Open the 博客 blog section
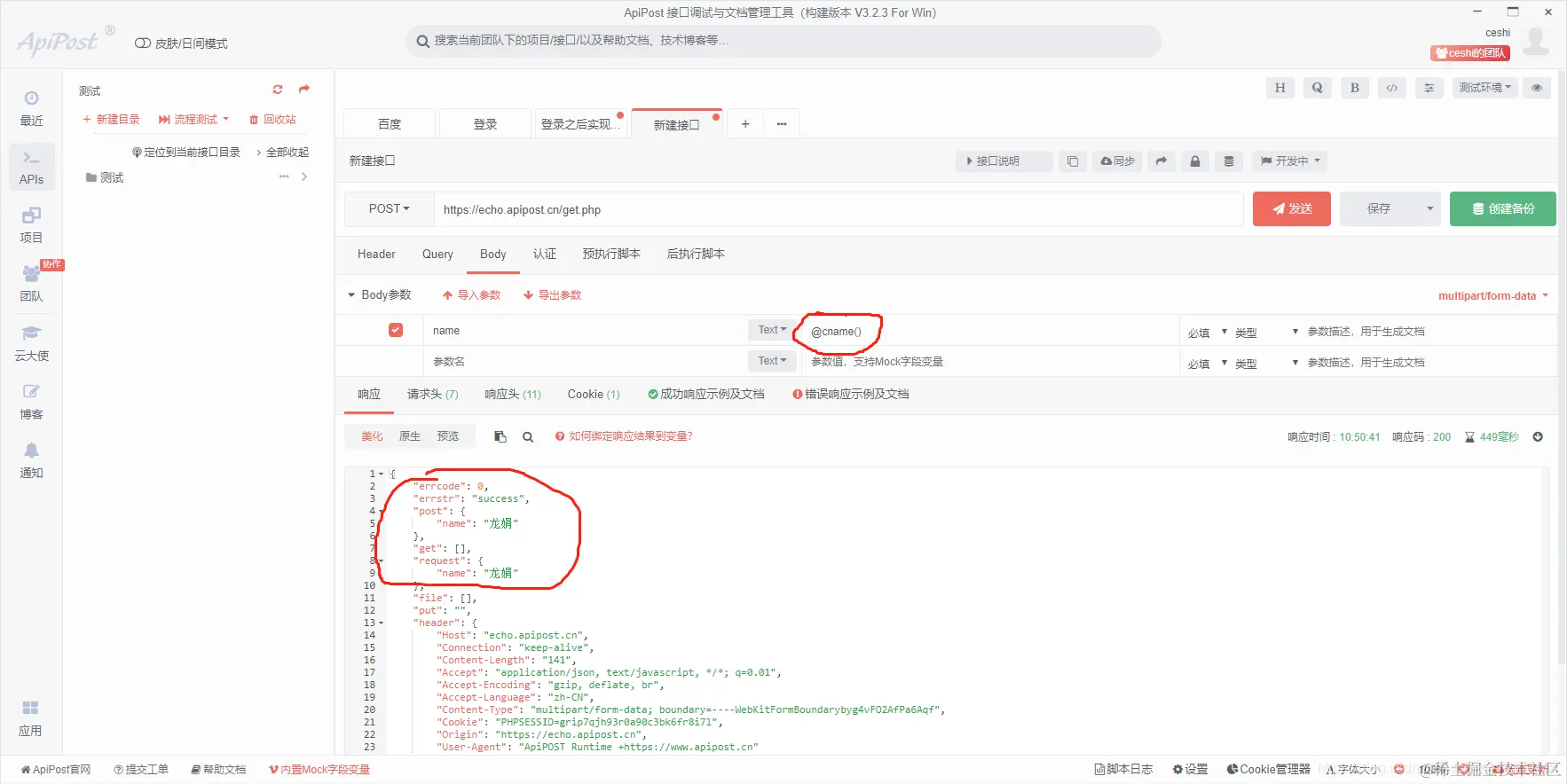 31,402
